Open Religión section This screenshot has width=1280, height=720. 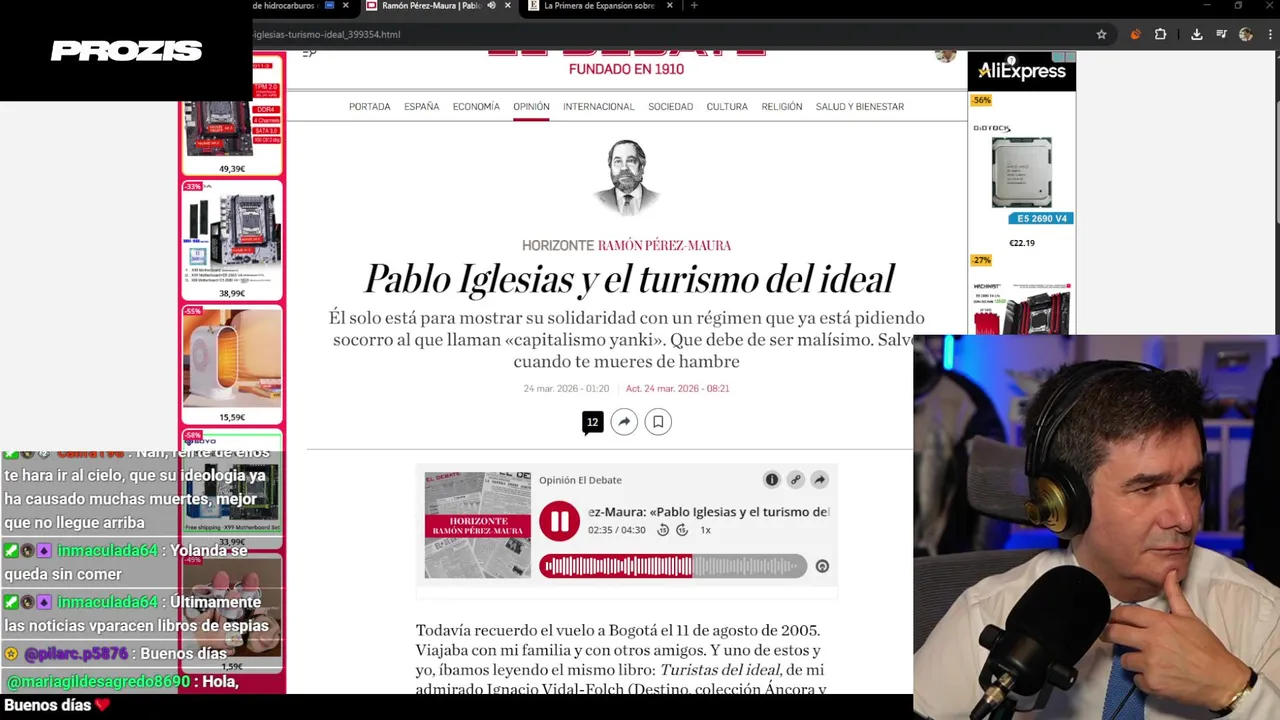click(x=782, y=106)
